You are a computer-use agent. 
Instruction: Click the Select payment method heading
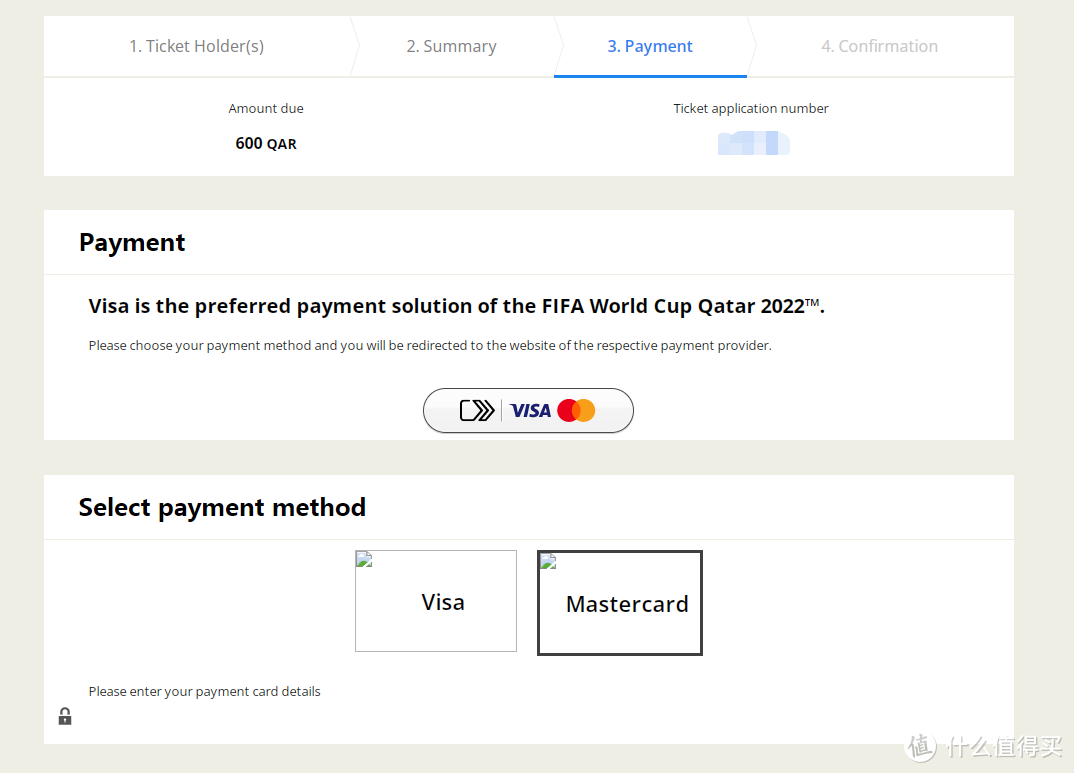(222, 507)
